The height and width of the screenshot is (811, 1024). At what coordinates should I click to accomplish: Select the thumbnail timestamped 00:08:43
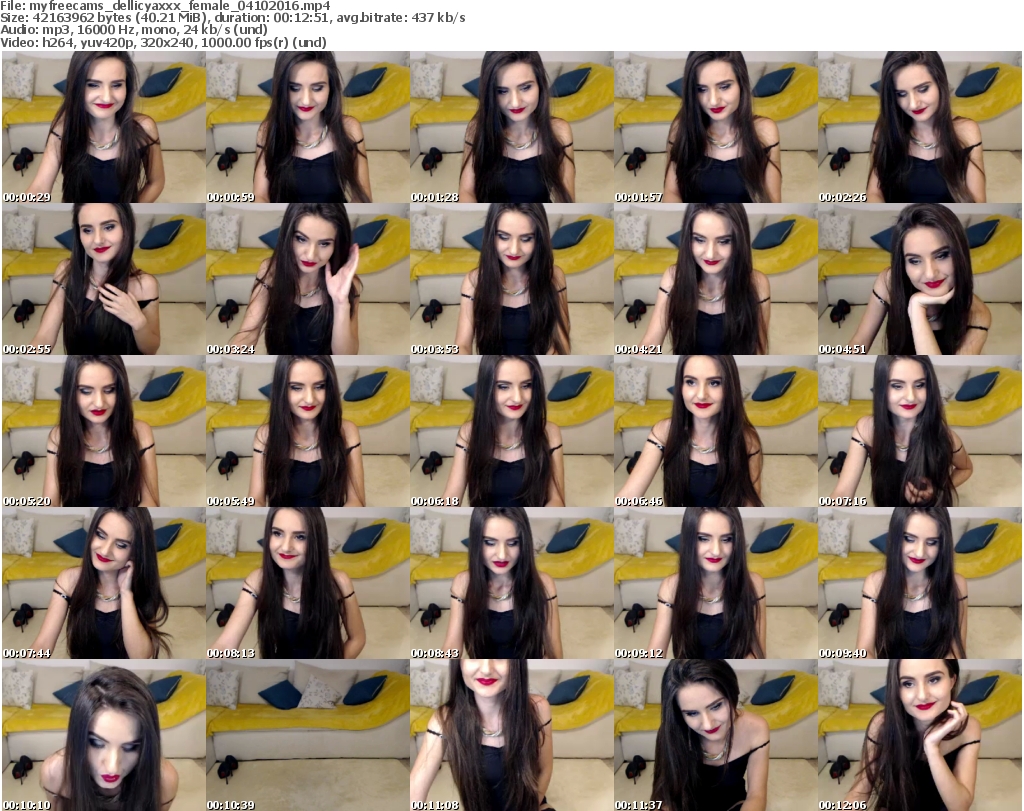click(512, 584)
